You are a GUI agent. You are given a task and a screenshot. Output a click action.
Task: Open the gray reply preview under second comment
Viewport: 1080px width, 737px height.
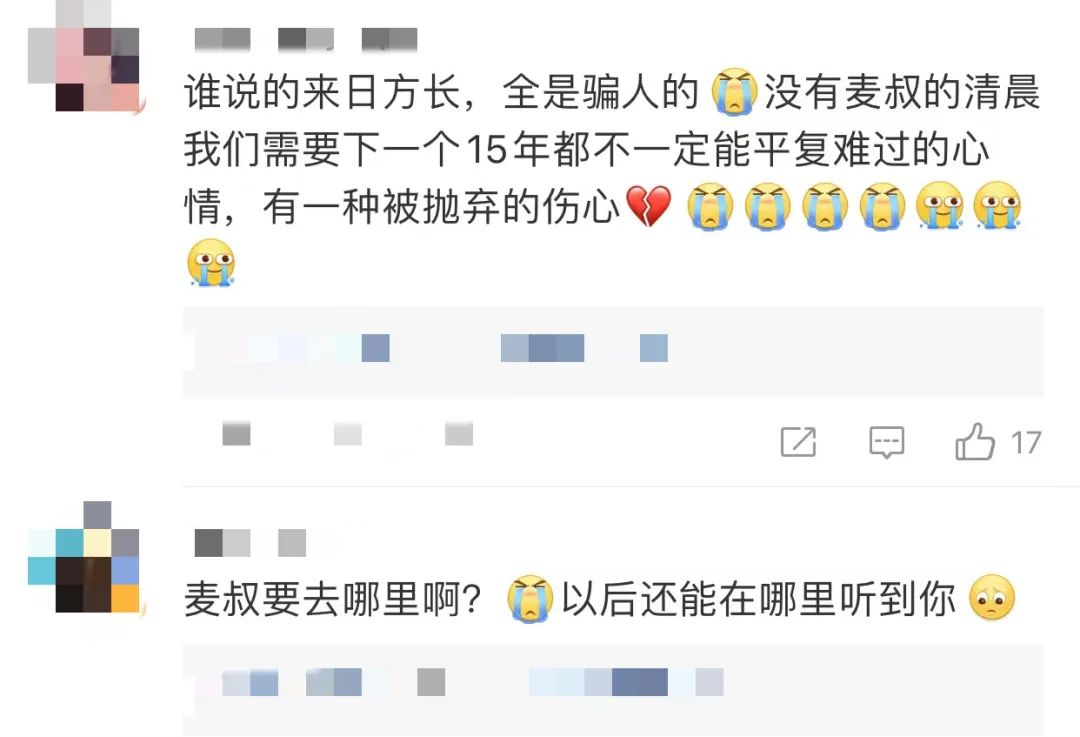[613, 691]
